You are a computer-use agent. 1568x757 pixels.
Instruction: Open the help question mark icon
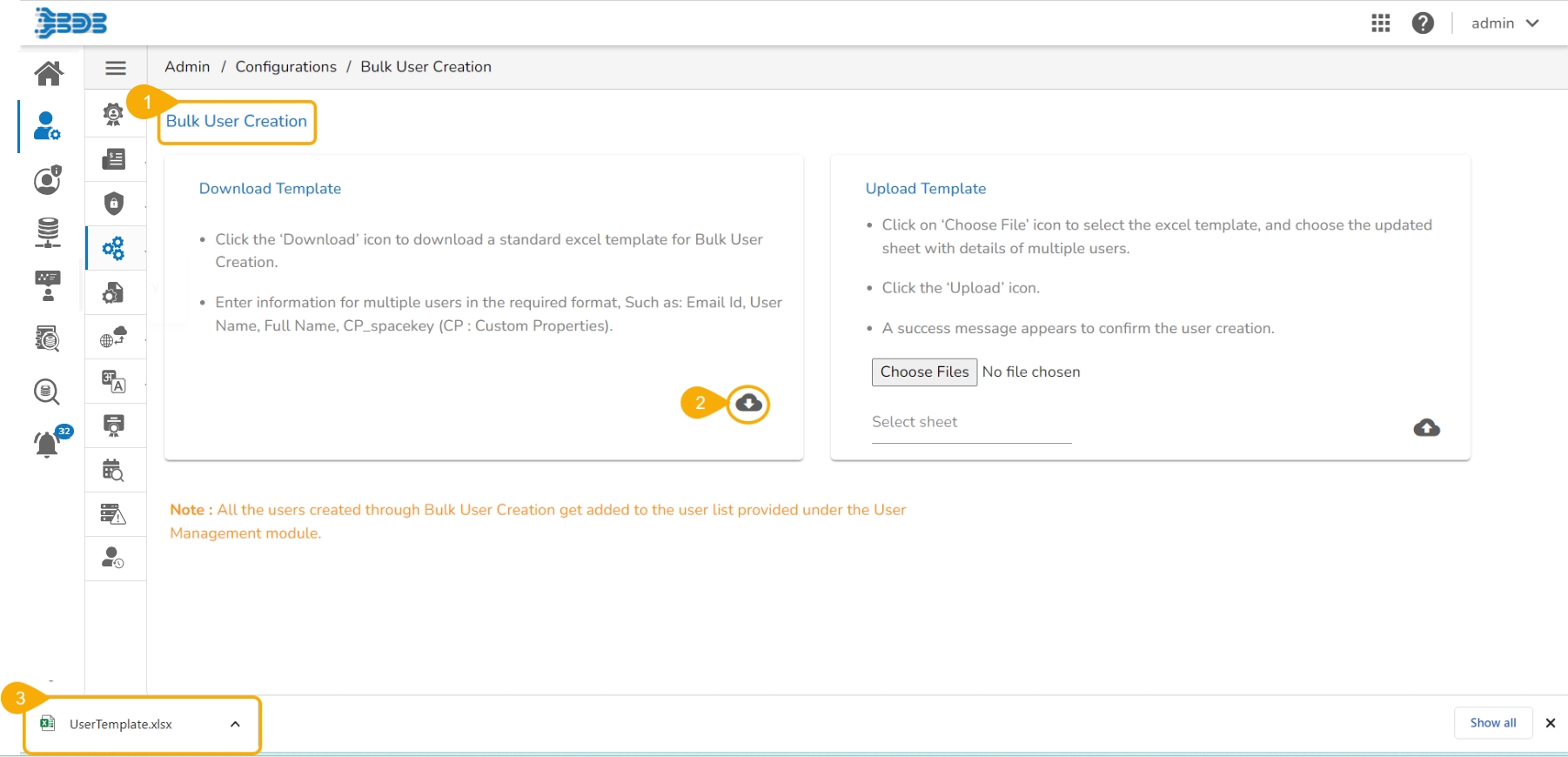click(1423, 23)
